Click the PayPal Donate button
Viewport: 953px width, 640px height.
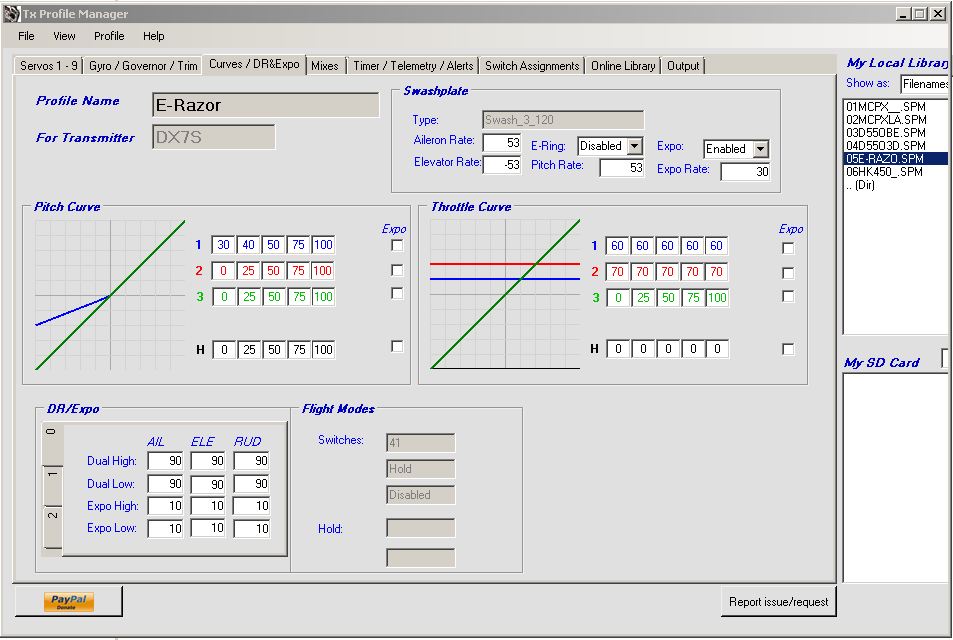[68, 601]
